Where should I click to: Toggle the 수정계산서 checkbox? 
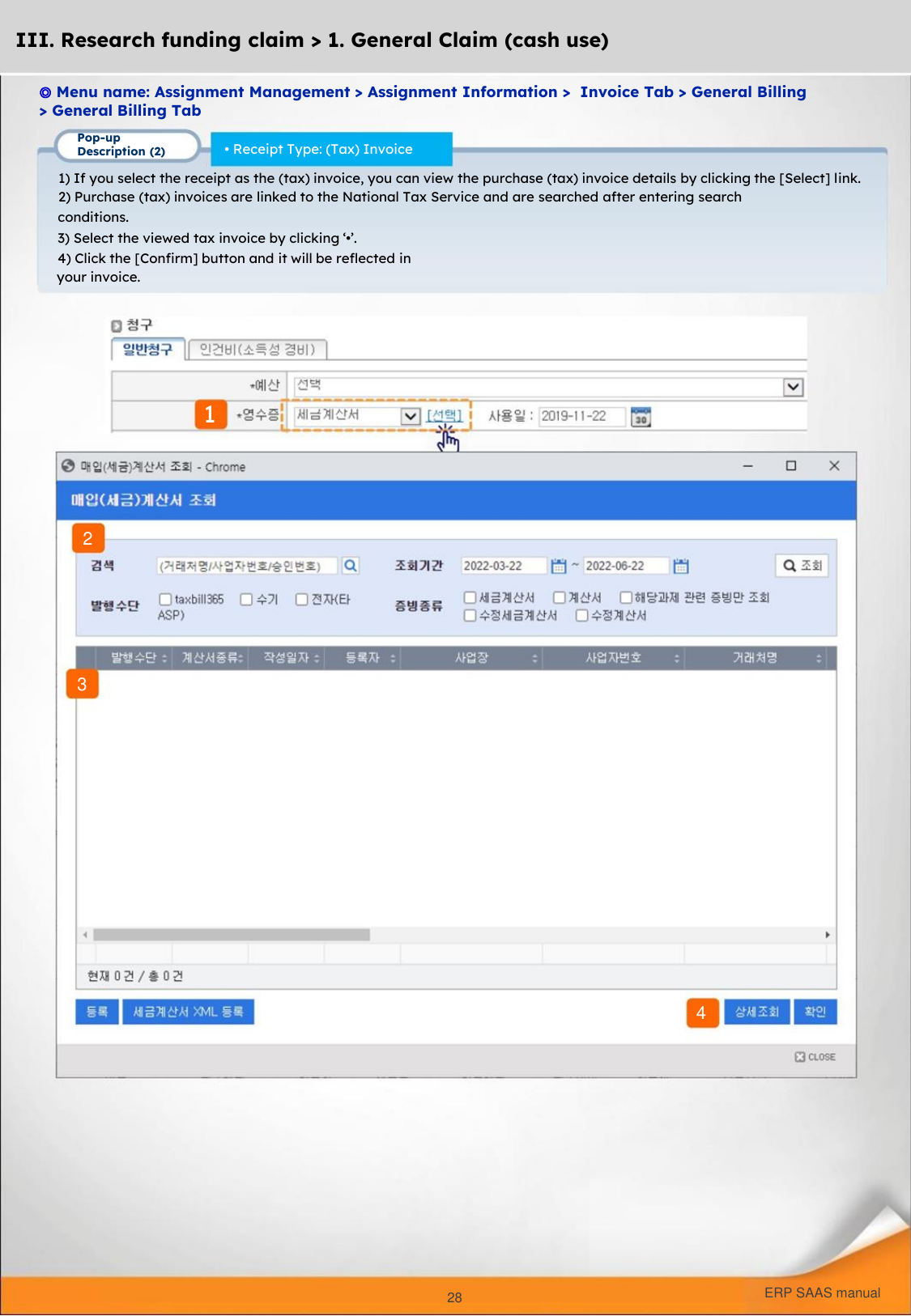pyautogui.click(x=581, y=616)
